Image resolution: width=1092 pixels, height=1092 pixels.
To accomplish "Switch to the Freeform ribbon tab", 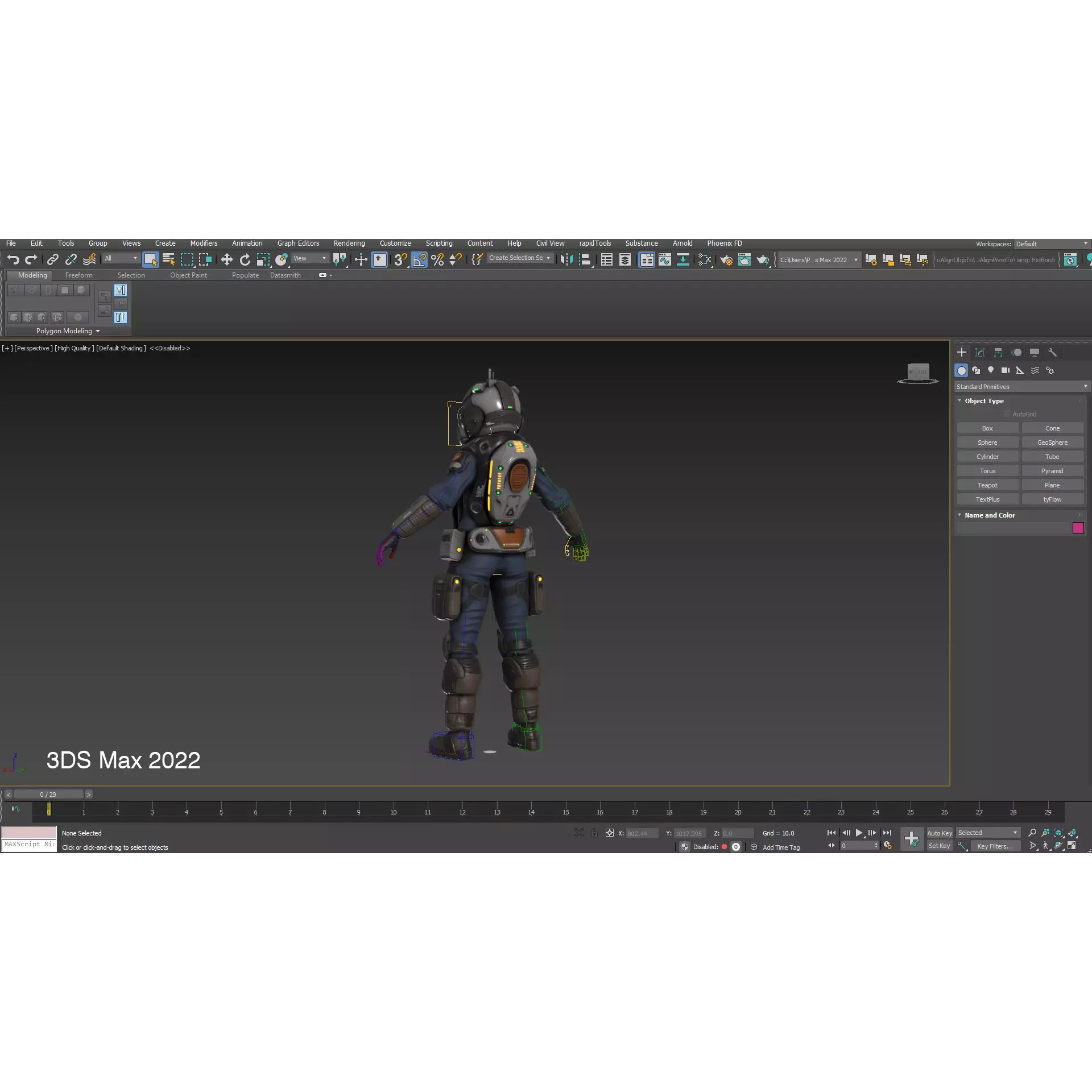I will point(78,275).
